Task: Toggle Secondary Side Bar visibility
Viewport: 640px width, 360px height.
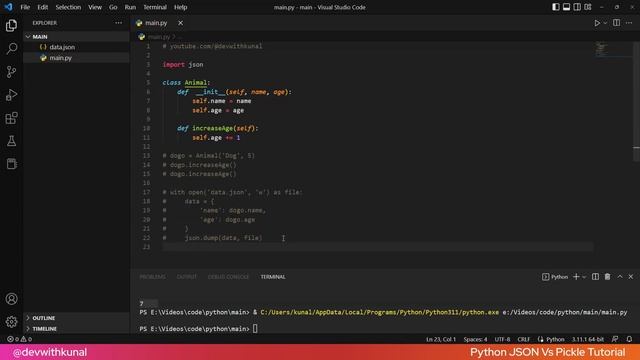Action: pyautogui.click(x=577, y=7)
